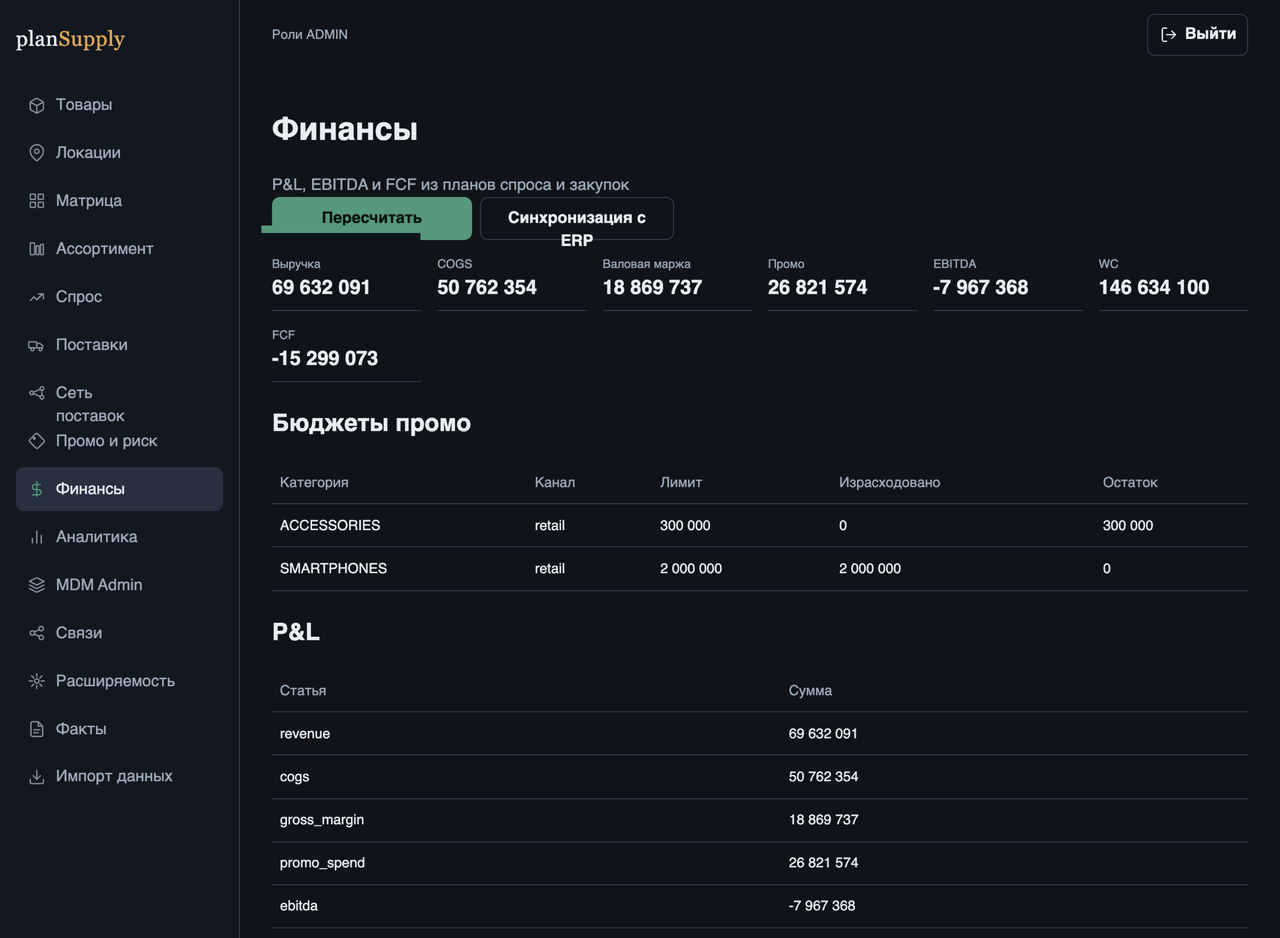
Task: Click the Промо и риск tag icon
Action: tap(37, 441)
